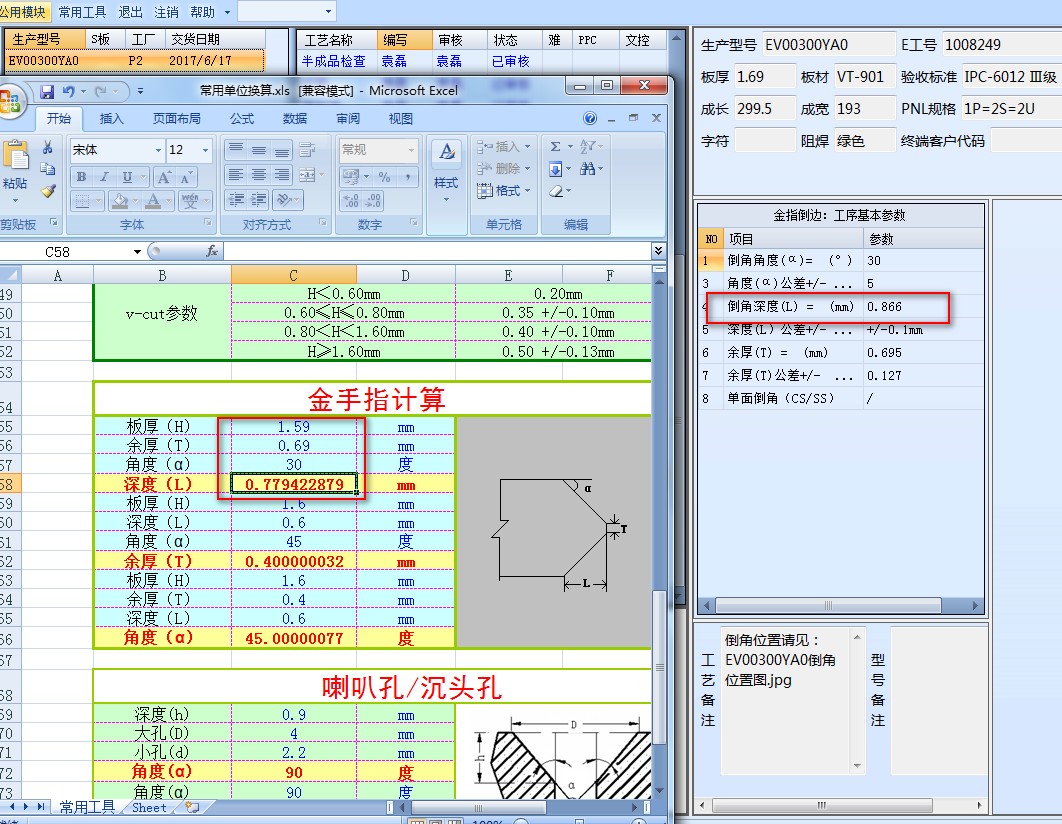Image resolution: width=1062 pixels, height=824 pixels.
Task: Switch to the 数据 ribbon tab
Action: pos(295,118)
